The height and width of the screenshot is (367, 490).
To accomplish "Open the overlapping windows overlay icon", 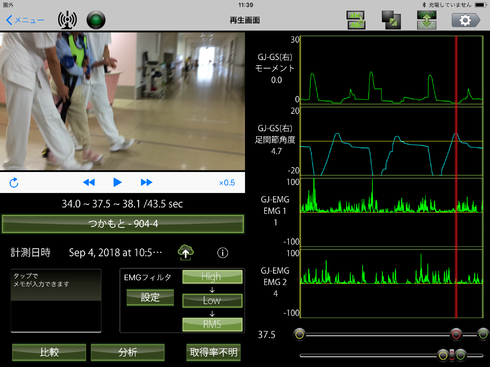I will click(x=391, y=20).
